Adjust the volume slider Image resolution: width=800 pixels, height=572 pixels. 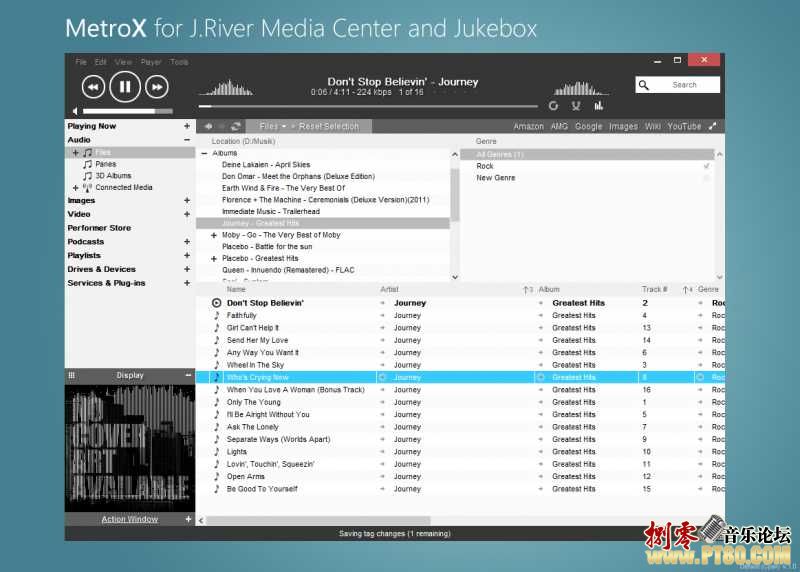coord(128,111)
